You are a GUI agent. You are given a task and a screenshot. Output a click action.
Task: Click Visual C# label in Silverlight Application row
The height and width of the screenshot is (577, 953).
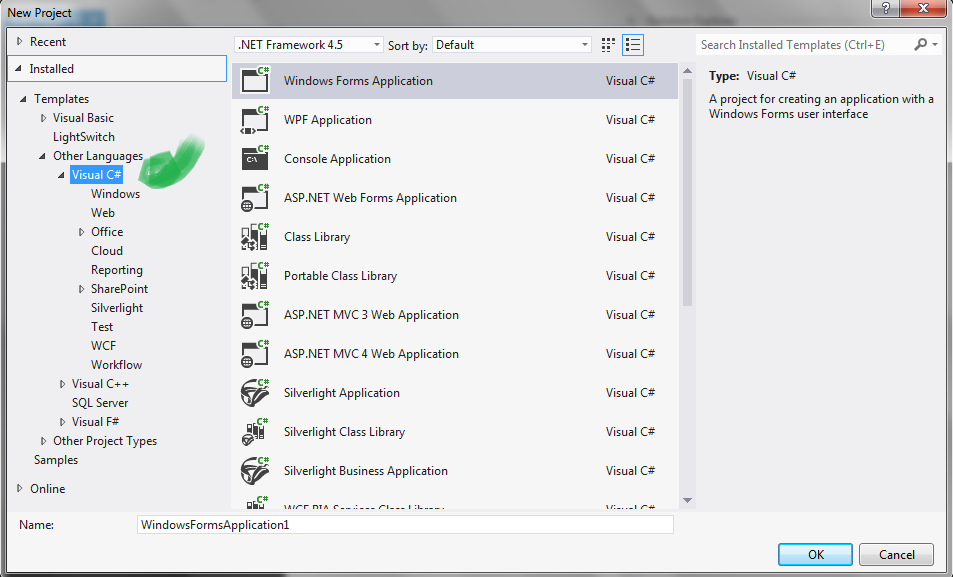[630, 393]
